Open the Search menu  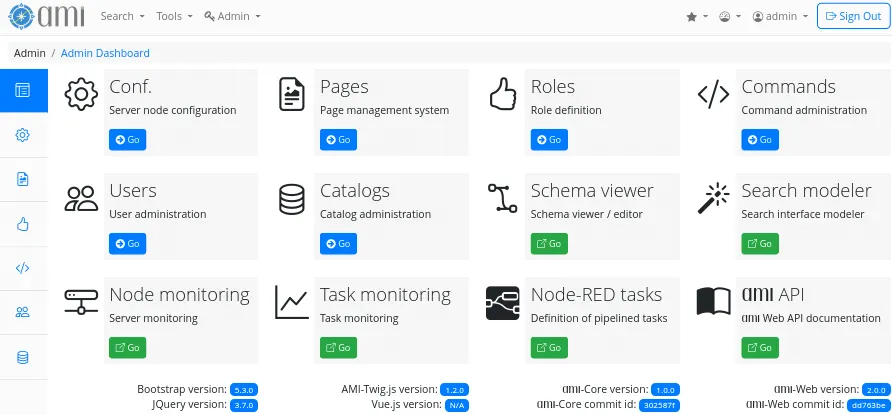tap(122, 17)
